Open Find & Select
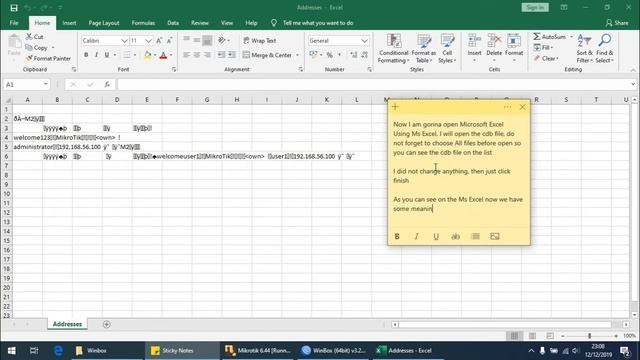The width and height of the screenshot is (640, 360). pyautogui.click(x=604, y=49)
